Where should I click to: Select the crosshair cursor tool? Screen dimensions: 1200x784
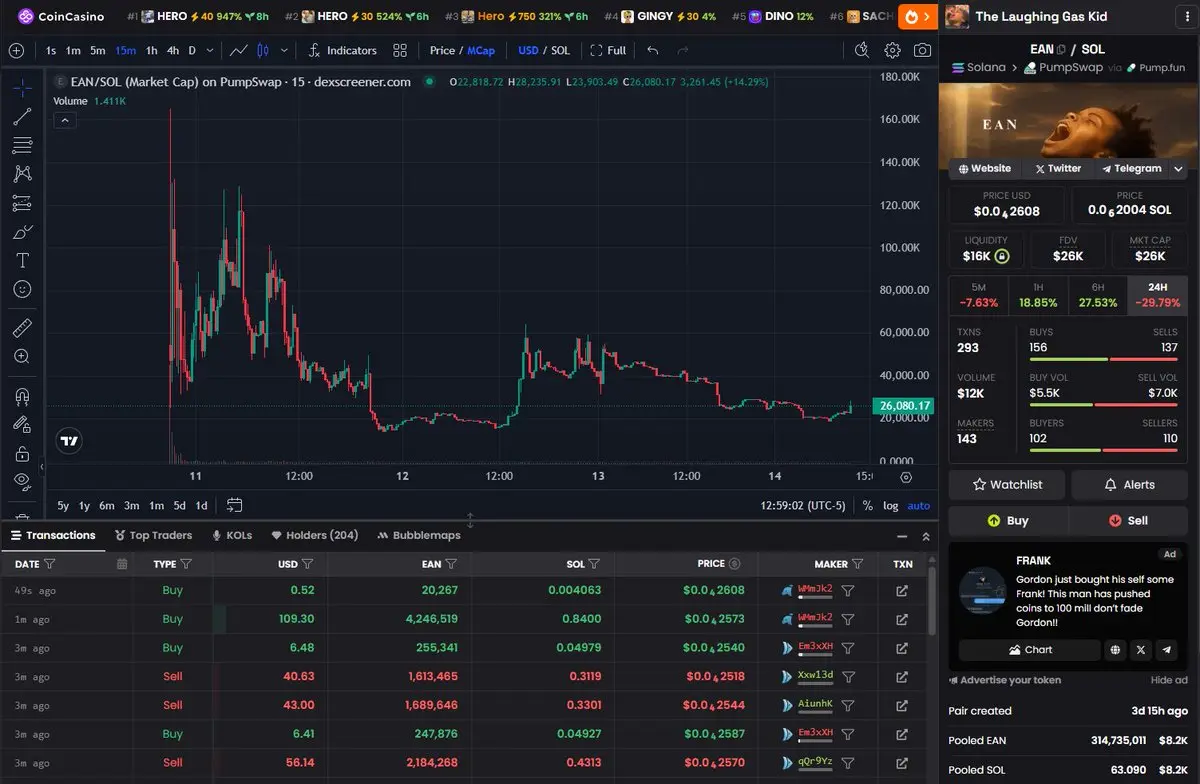pyautogui.click(x=22, y=87)
